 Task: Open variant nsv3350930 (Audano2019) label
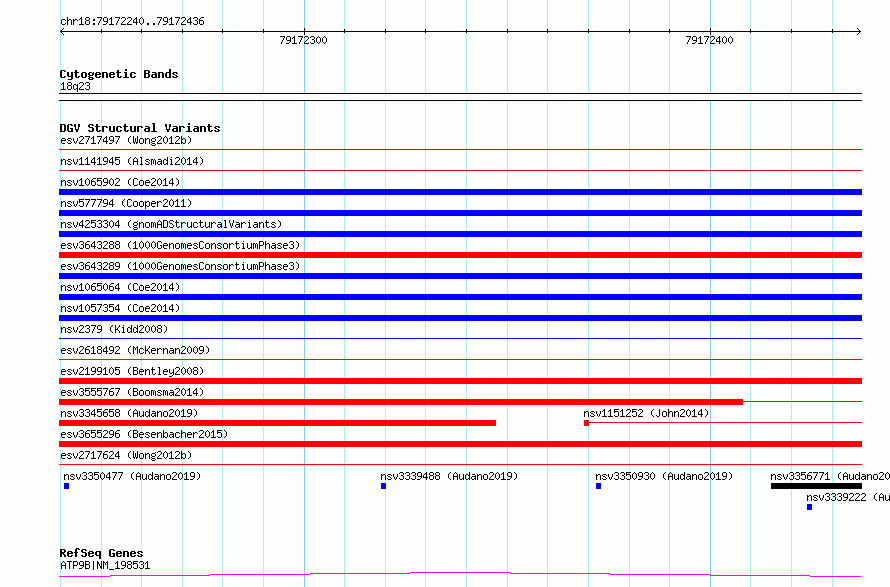coord(664,476)
